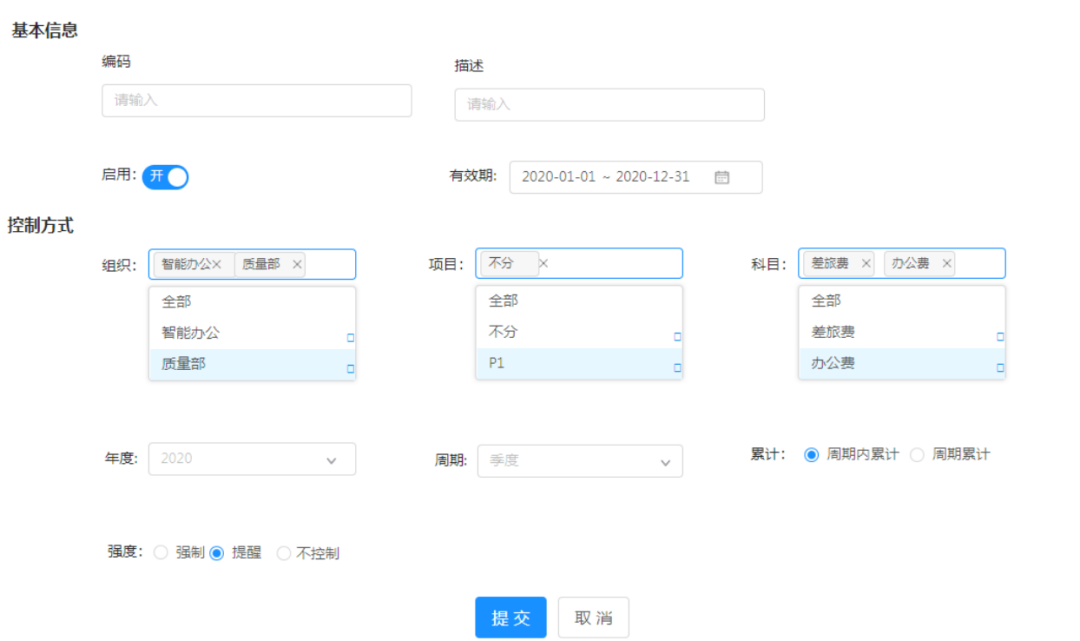
Task: Open the 有效期 calendar icon
Action: tap(721, 178)
